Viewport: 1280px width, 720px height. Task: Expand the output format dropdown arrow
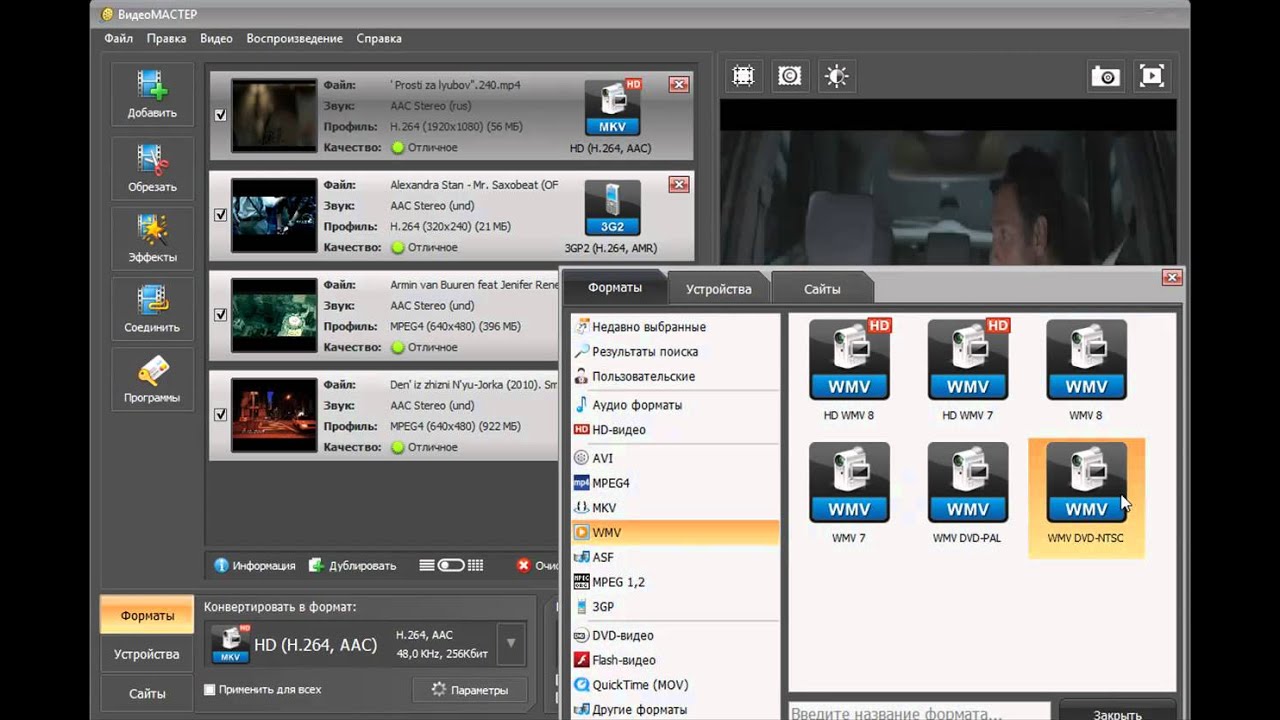[x=511, y=643]
